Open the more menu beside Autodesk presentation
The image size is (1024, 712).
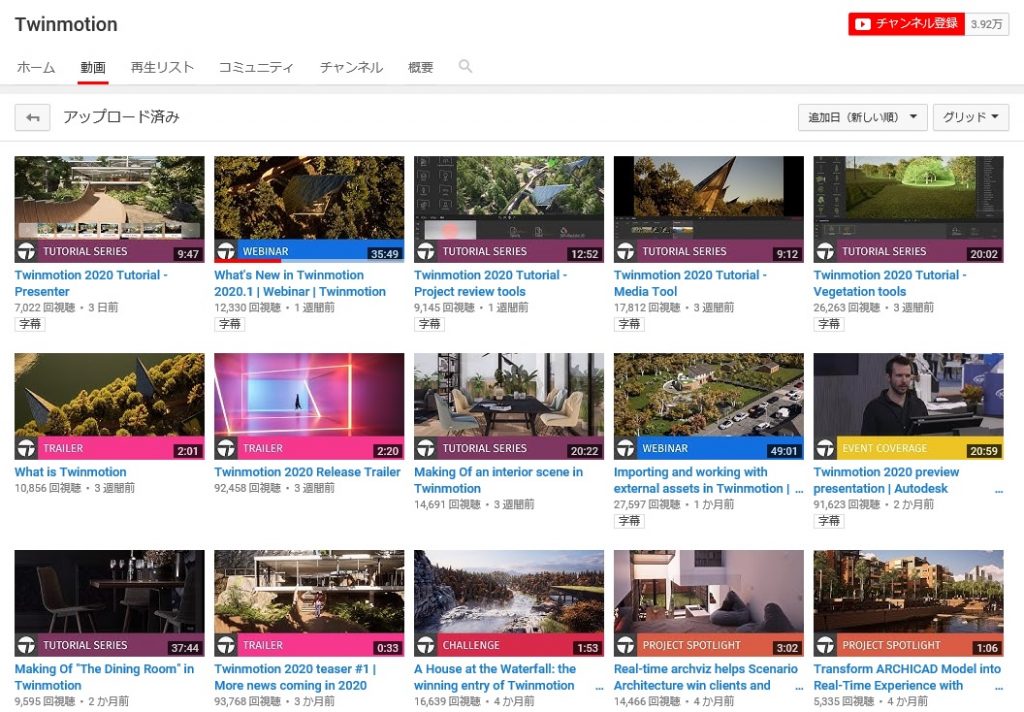click(999, 490)
